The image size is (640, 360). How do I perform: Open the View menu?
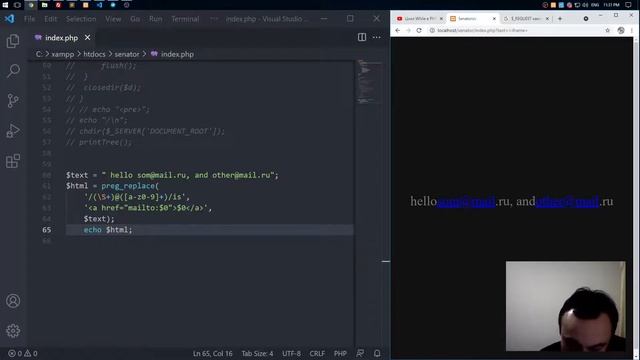tap(113, 19)
